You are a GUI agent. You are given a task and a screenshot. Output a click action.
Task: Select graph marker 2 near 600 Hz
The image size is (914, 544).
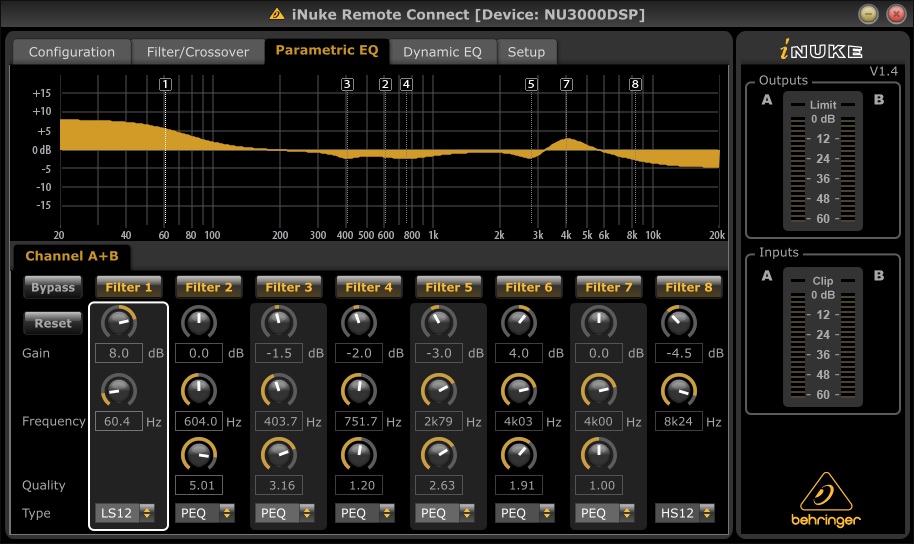(x=385, y=85)
